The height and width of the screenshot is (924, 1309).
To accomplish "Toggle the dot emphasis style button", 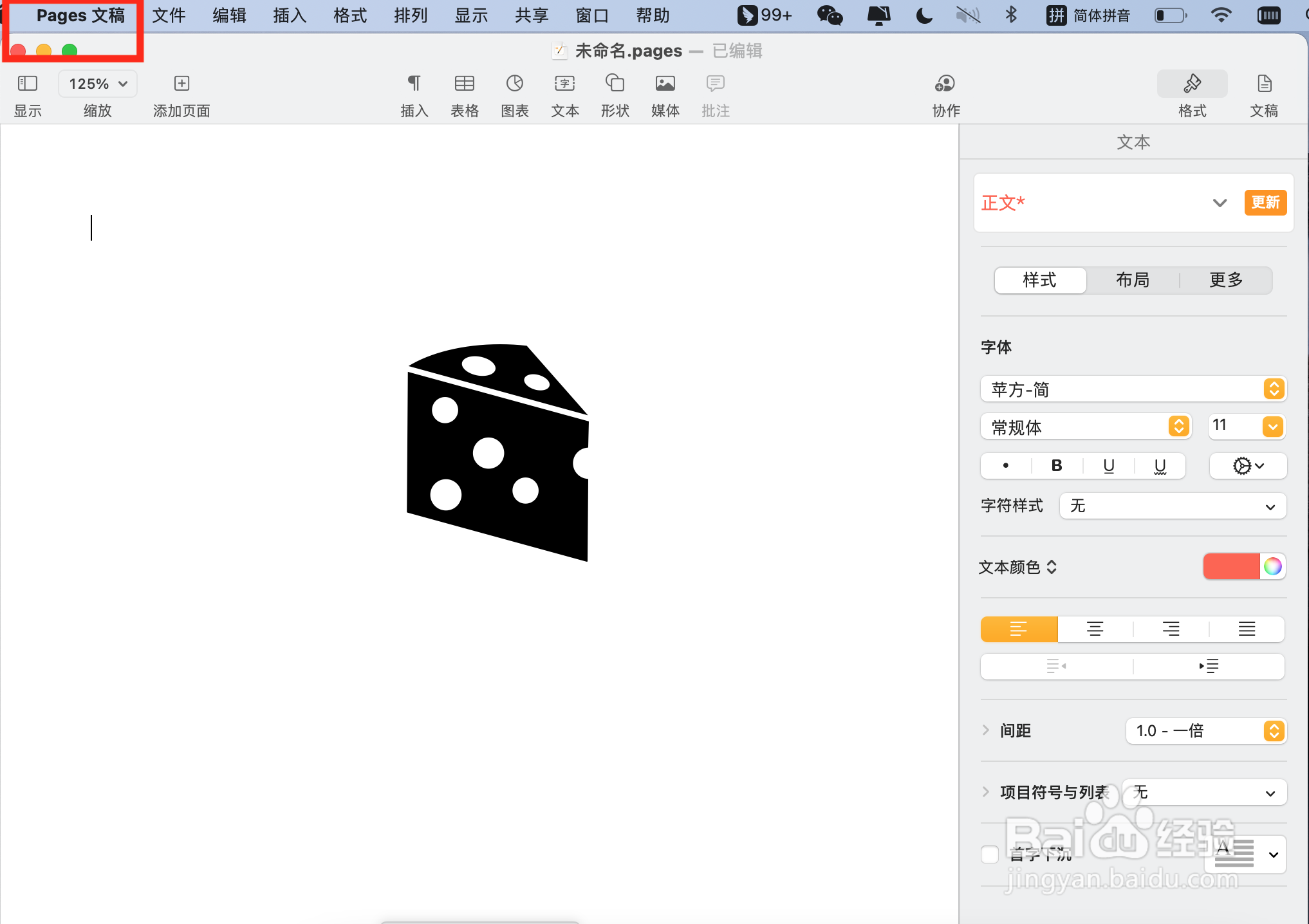I will pyautogui.click(x=1005, y=466).
